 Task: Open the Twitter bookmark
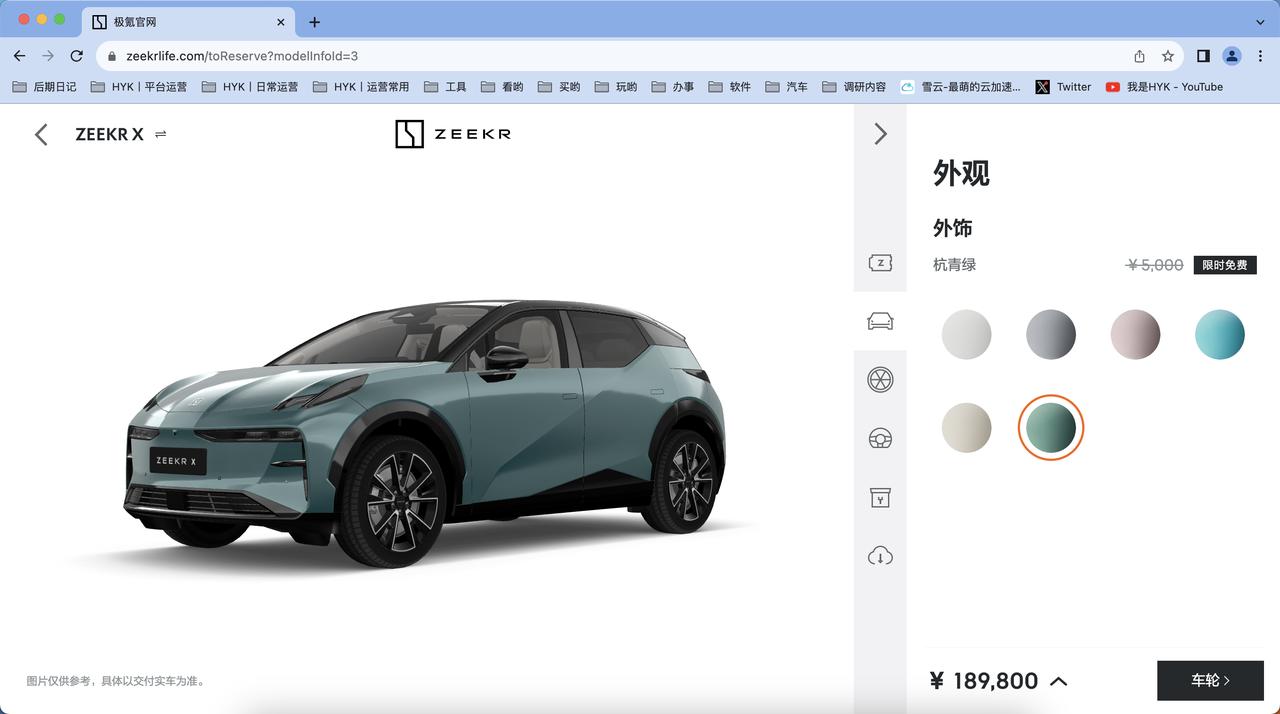(x=1064, y=87)
